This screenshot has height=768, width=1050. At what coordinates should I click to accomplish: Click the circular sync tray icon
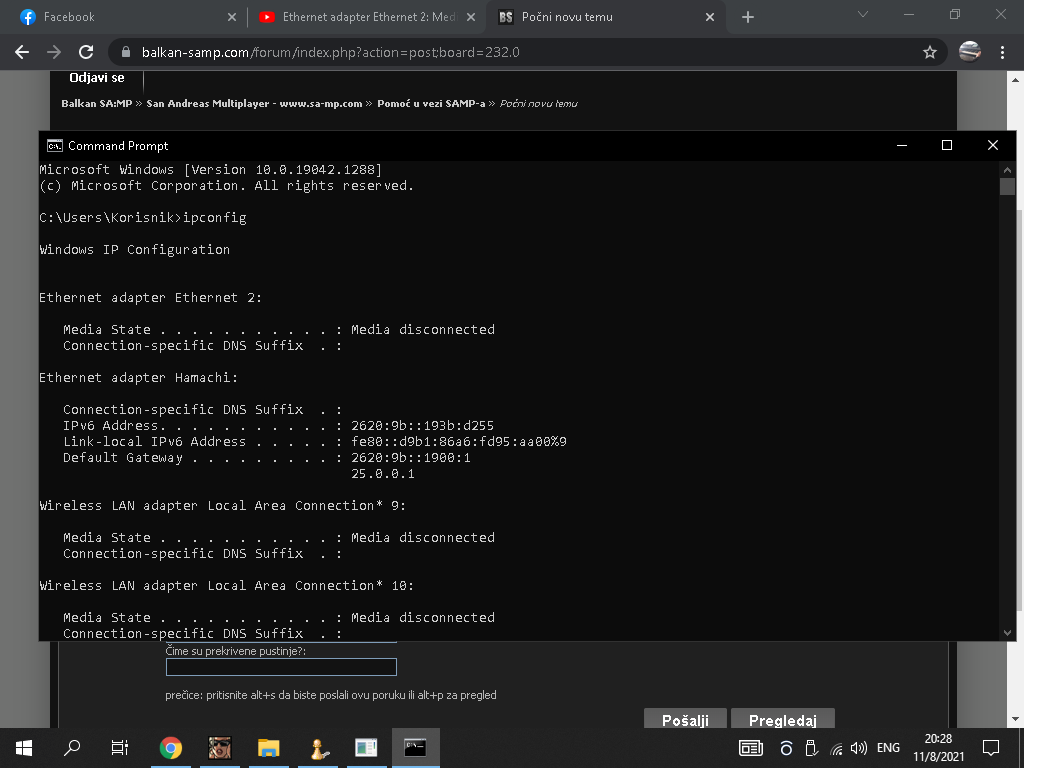click(x=786, y=748)
